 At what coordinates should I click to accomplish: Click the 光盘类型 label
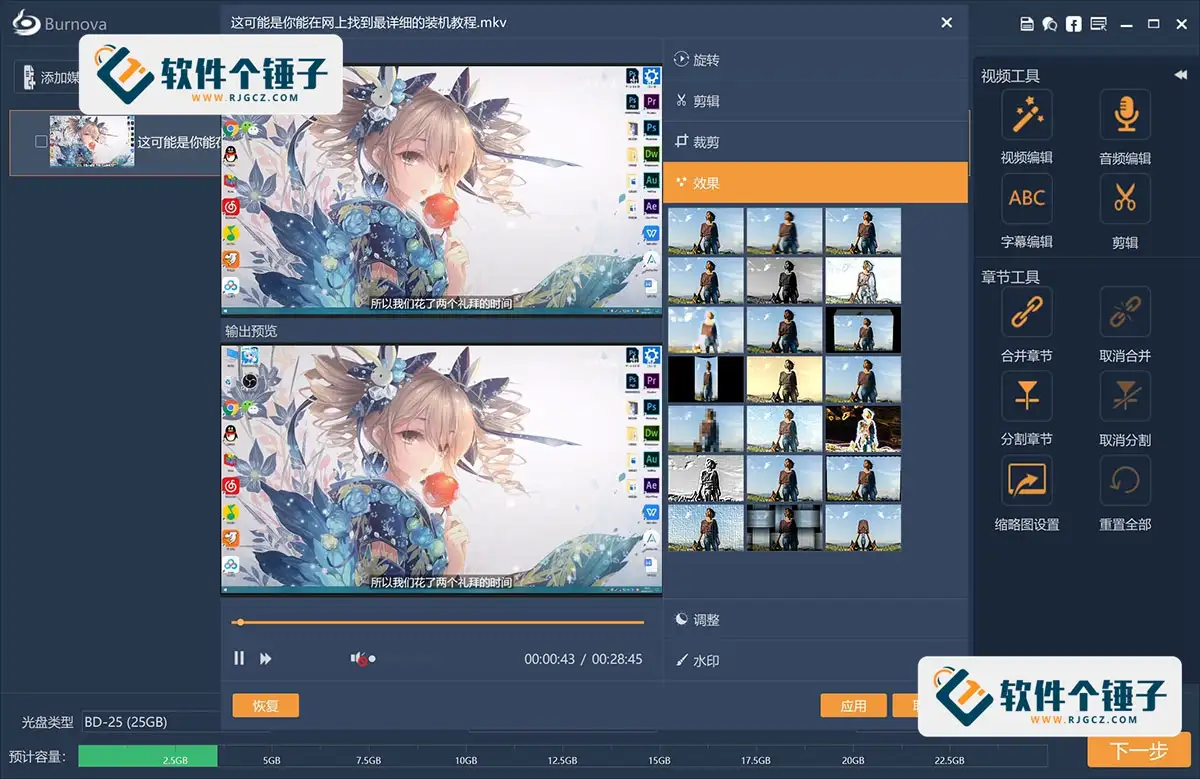(x=48, y=722)
